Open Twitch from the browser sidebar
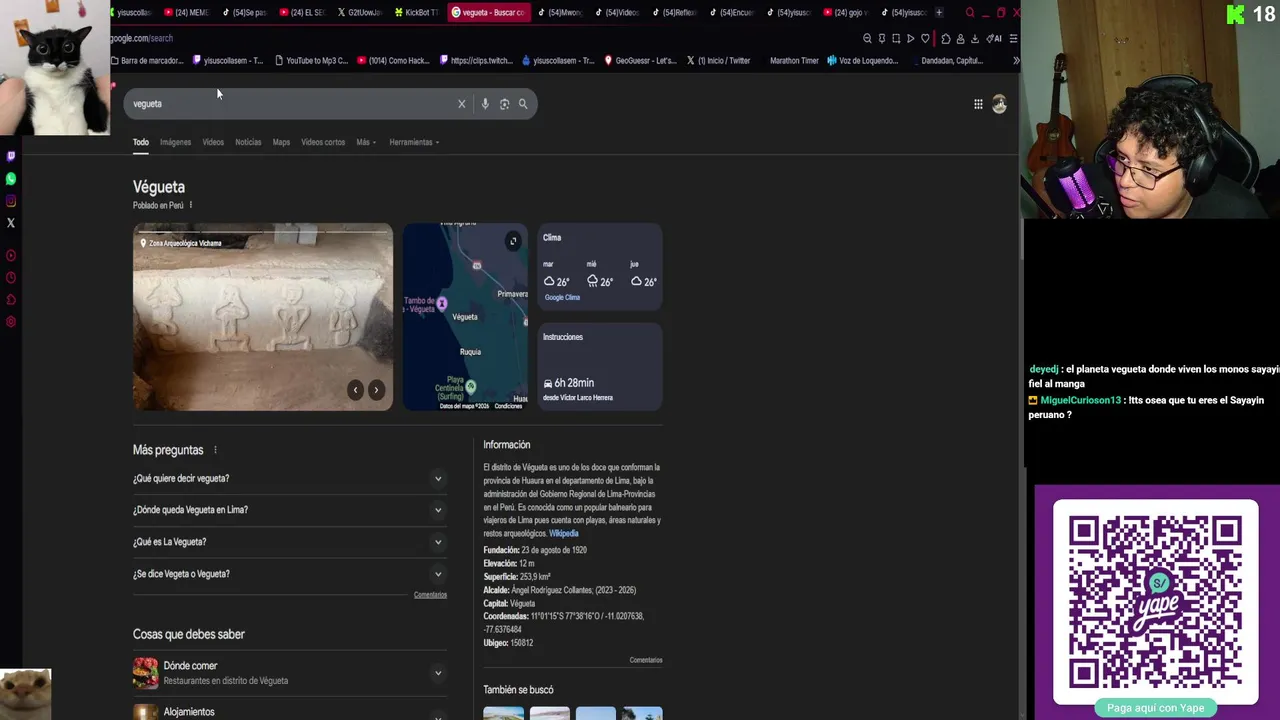The image size is (1280, 720). coord(11,156)
